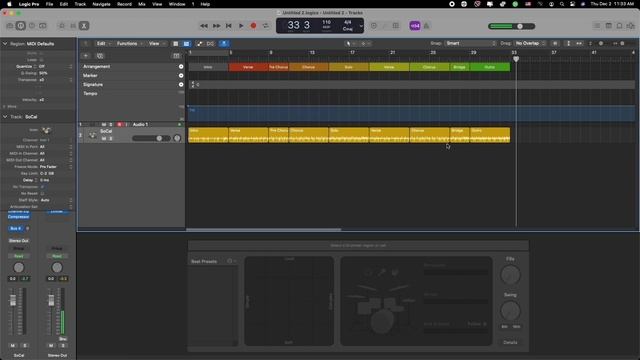Collapse the Track SoCal disclosure triangle
The image size is (640, 360).
click(x=5, y=117)
